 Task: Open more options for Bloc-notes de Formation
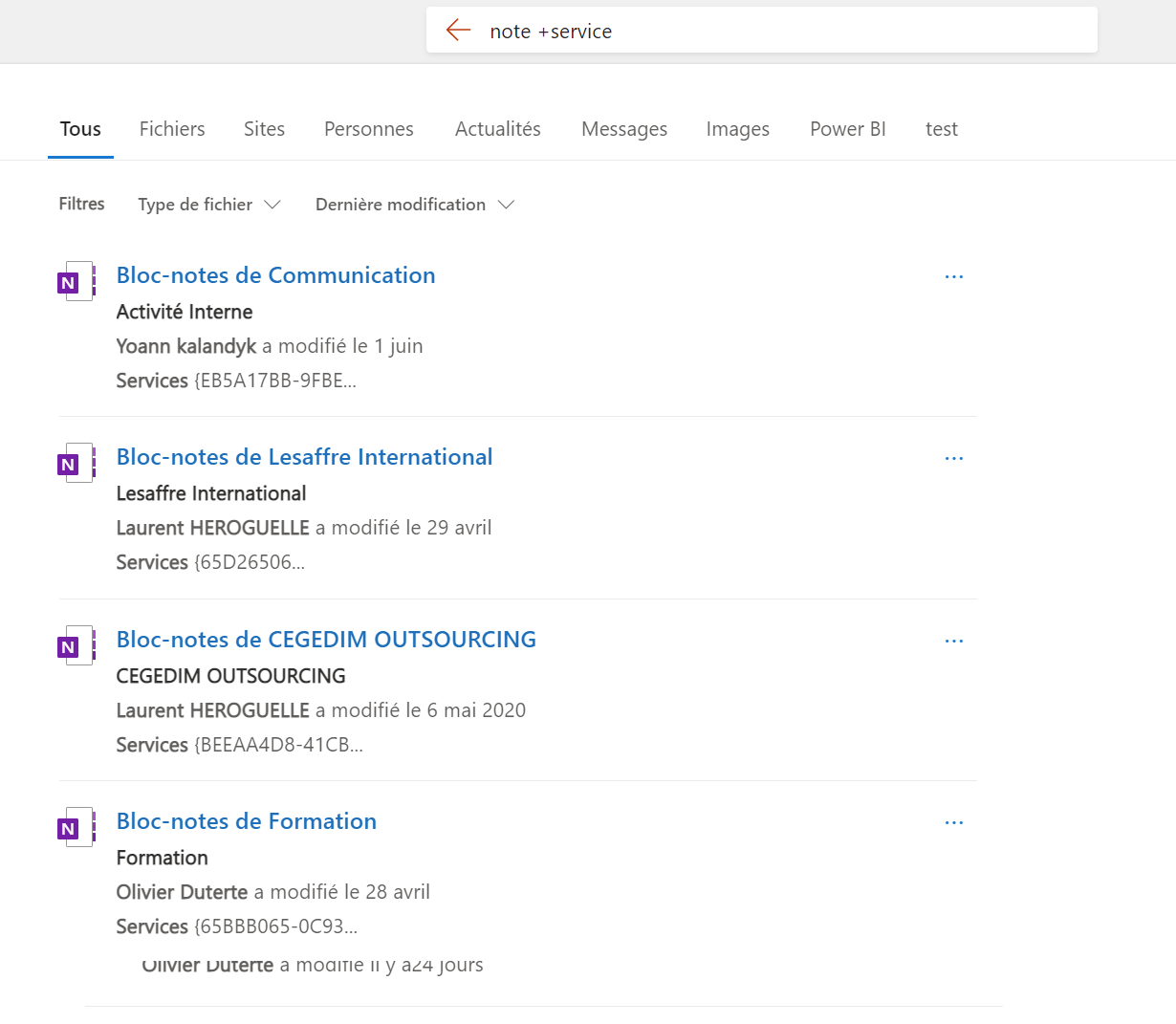954,822
